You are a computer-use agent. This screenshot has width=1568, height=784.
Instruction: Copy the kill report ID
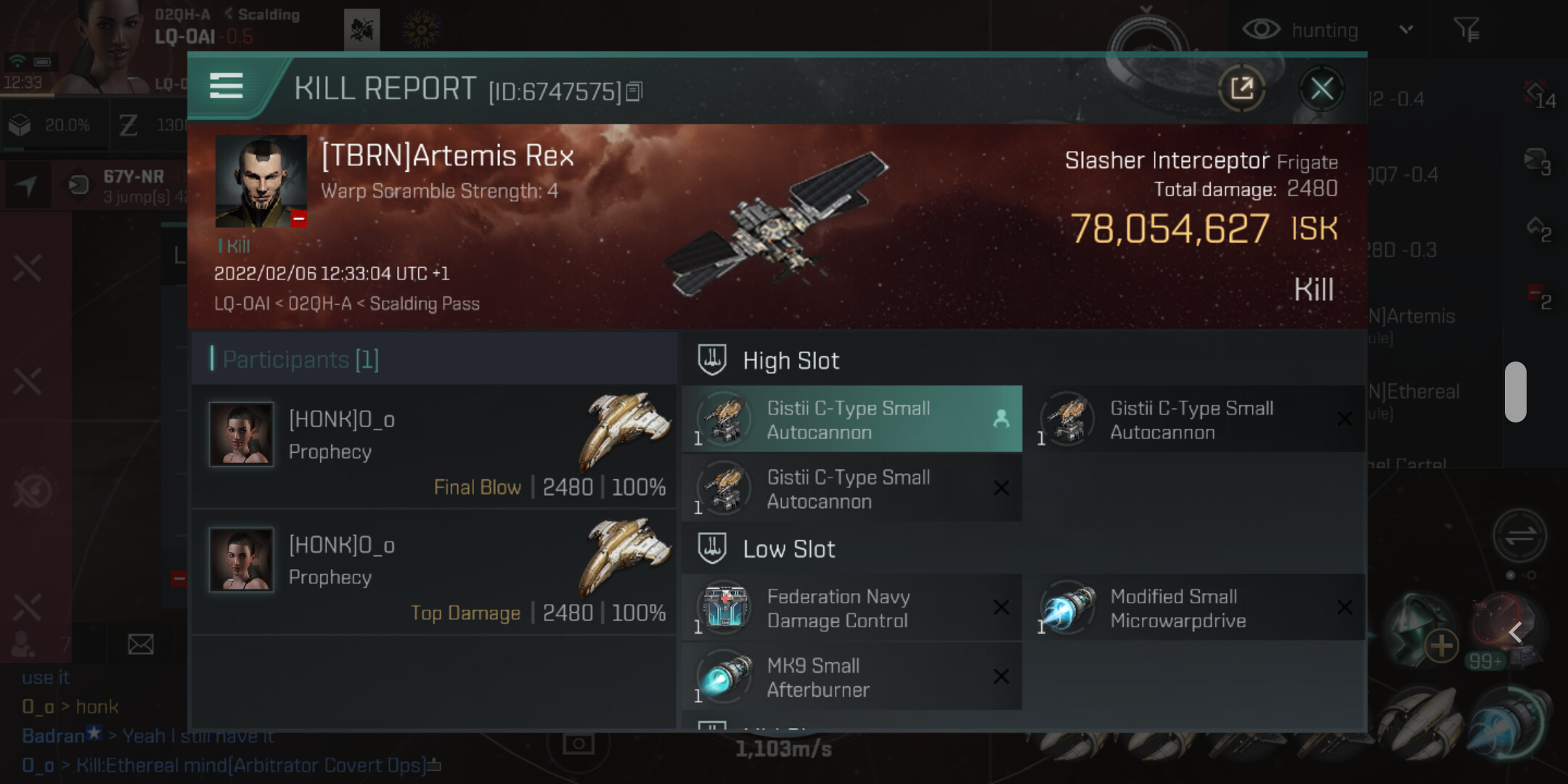click(x=634, y=91)
